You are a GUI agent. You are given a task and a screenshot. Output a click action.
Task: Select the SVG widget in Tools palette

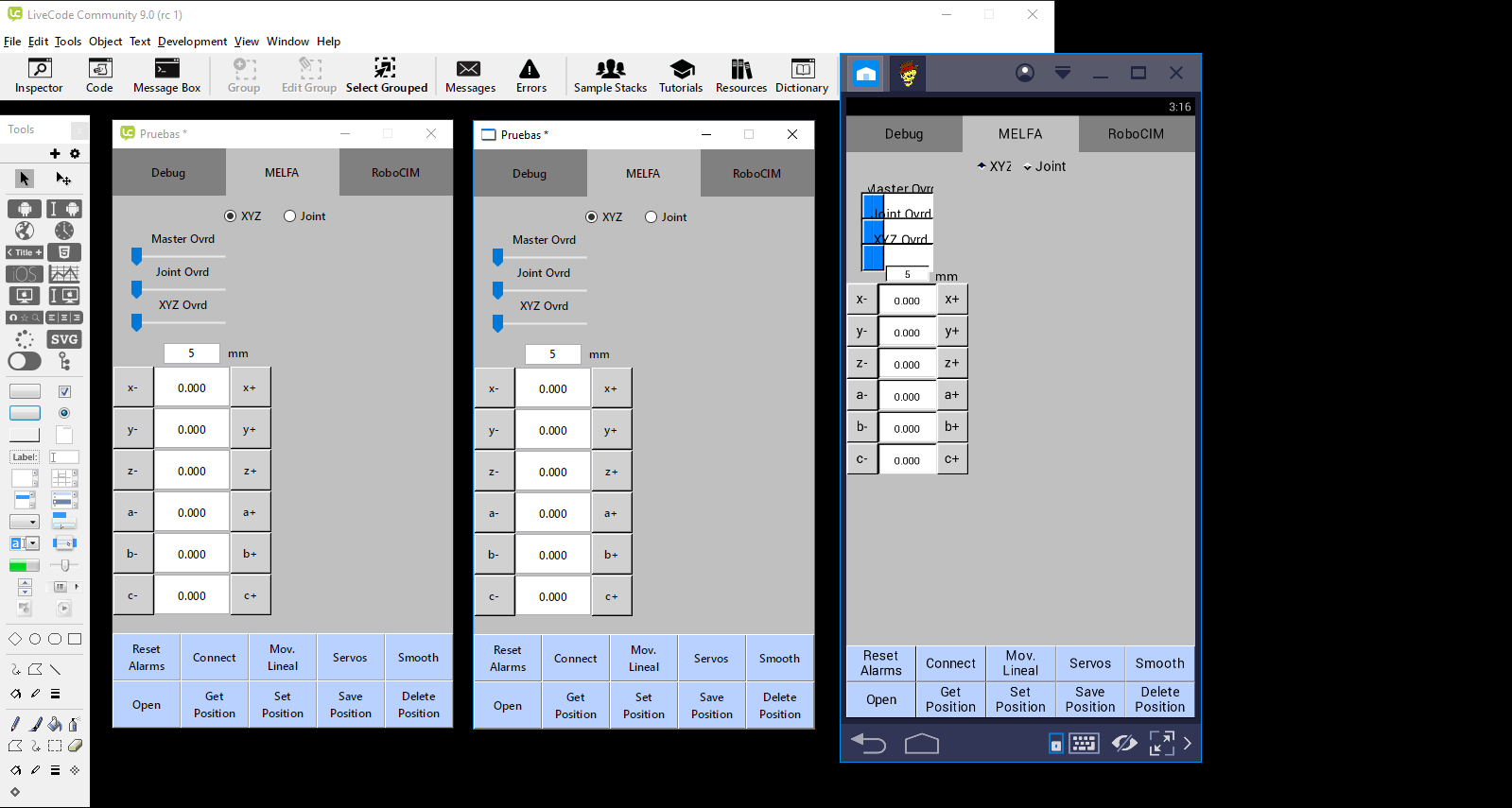(x=64, y=339)
